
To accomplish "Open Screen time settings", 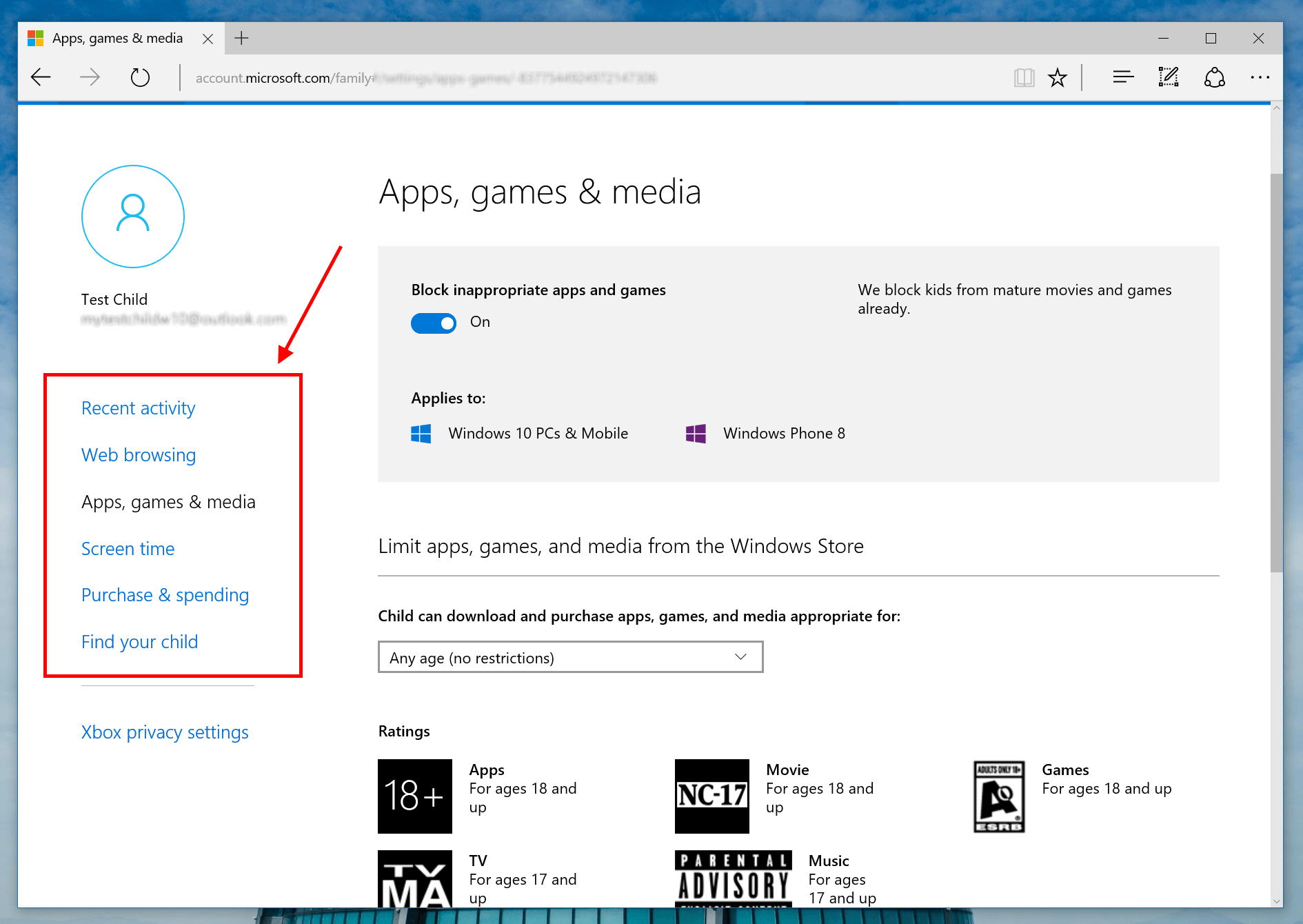I will coord(128,549).
